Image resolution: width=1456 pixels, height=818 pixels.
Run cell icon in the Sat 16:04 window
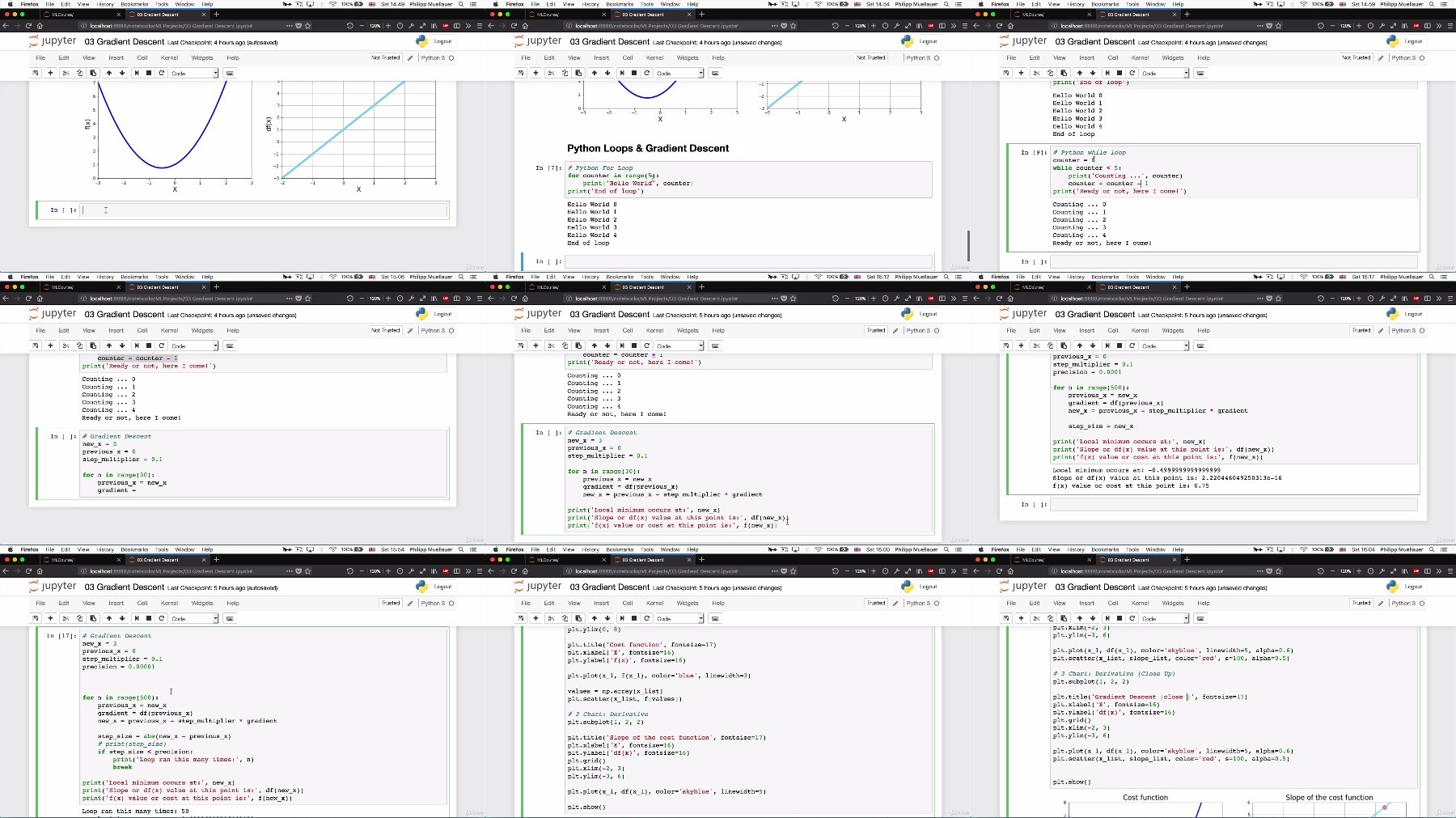coord(1107,618)
